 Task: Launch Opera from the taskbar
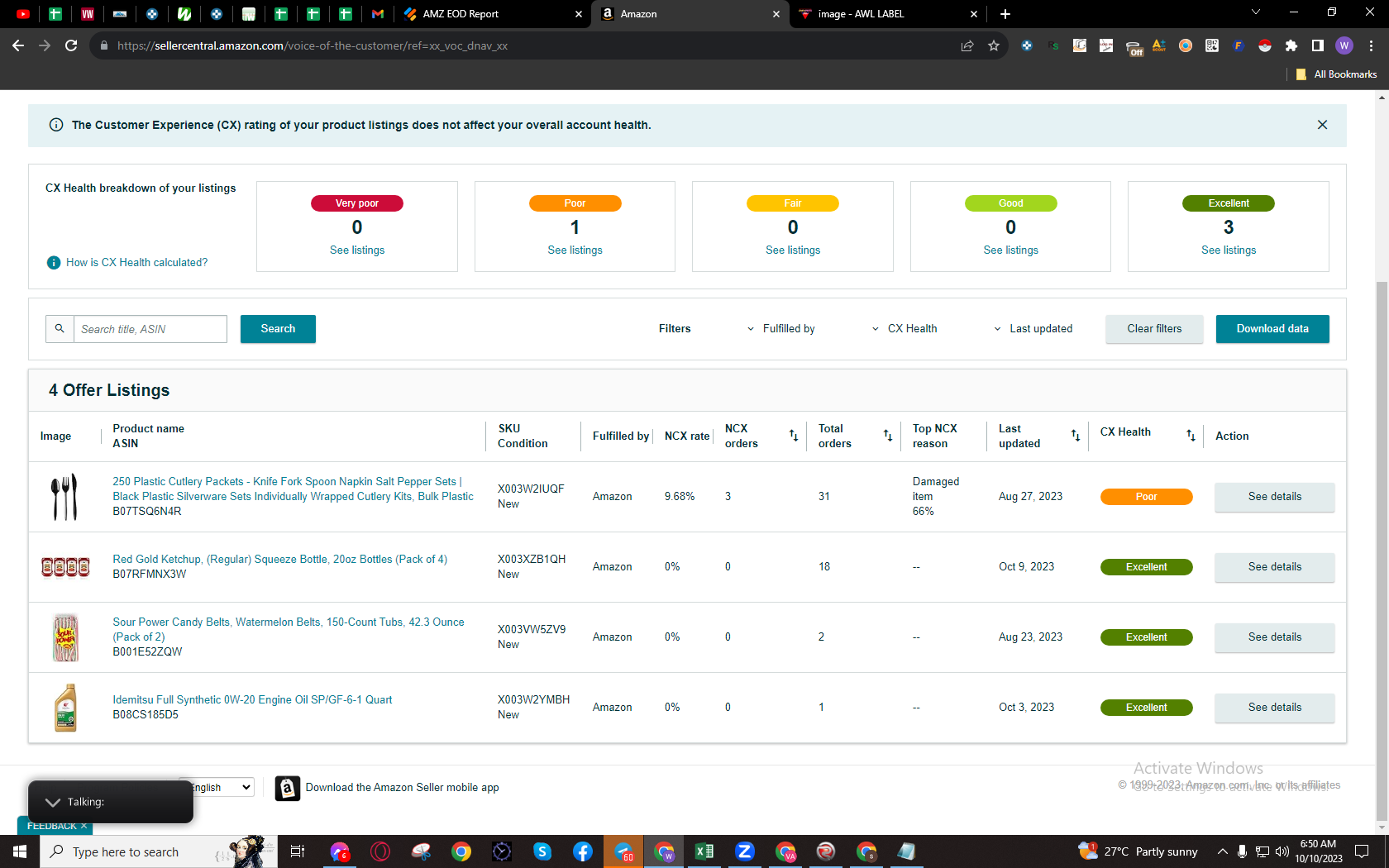click(380, 851)
